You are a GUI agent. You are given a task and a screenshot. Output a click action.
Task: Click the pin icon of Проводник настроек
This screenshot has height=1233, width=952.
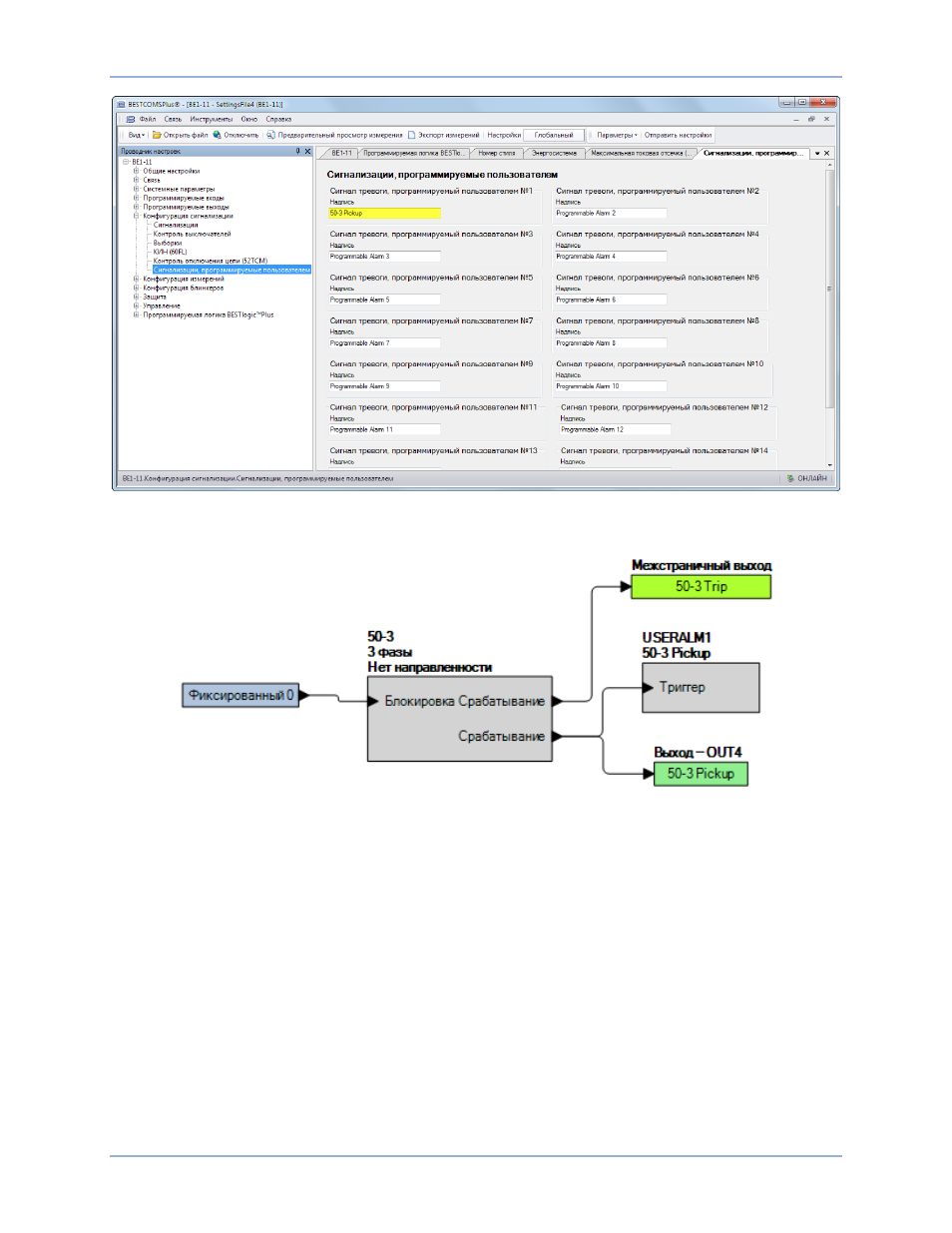pyautogui.click(x=297, y=152)
